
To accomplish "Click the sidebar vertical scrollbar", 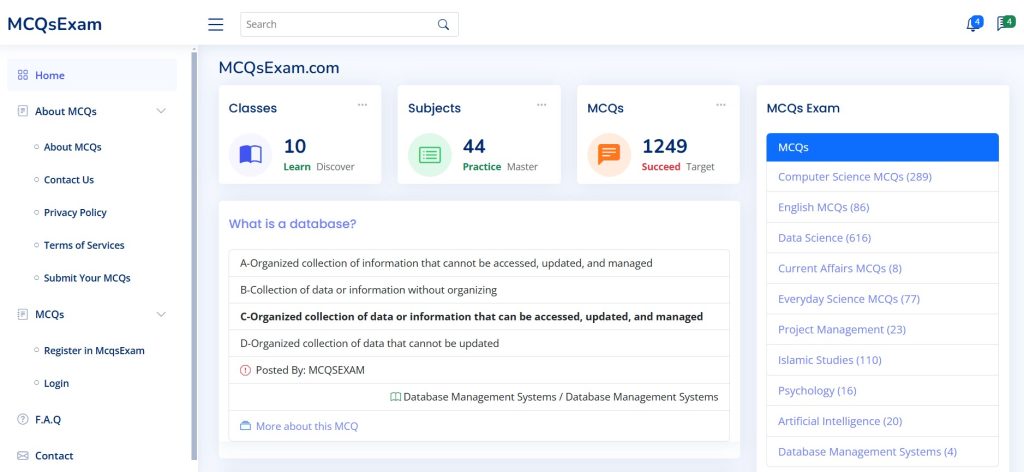I will [x=194, y=250].
